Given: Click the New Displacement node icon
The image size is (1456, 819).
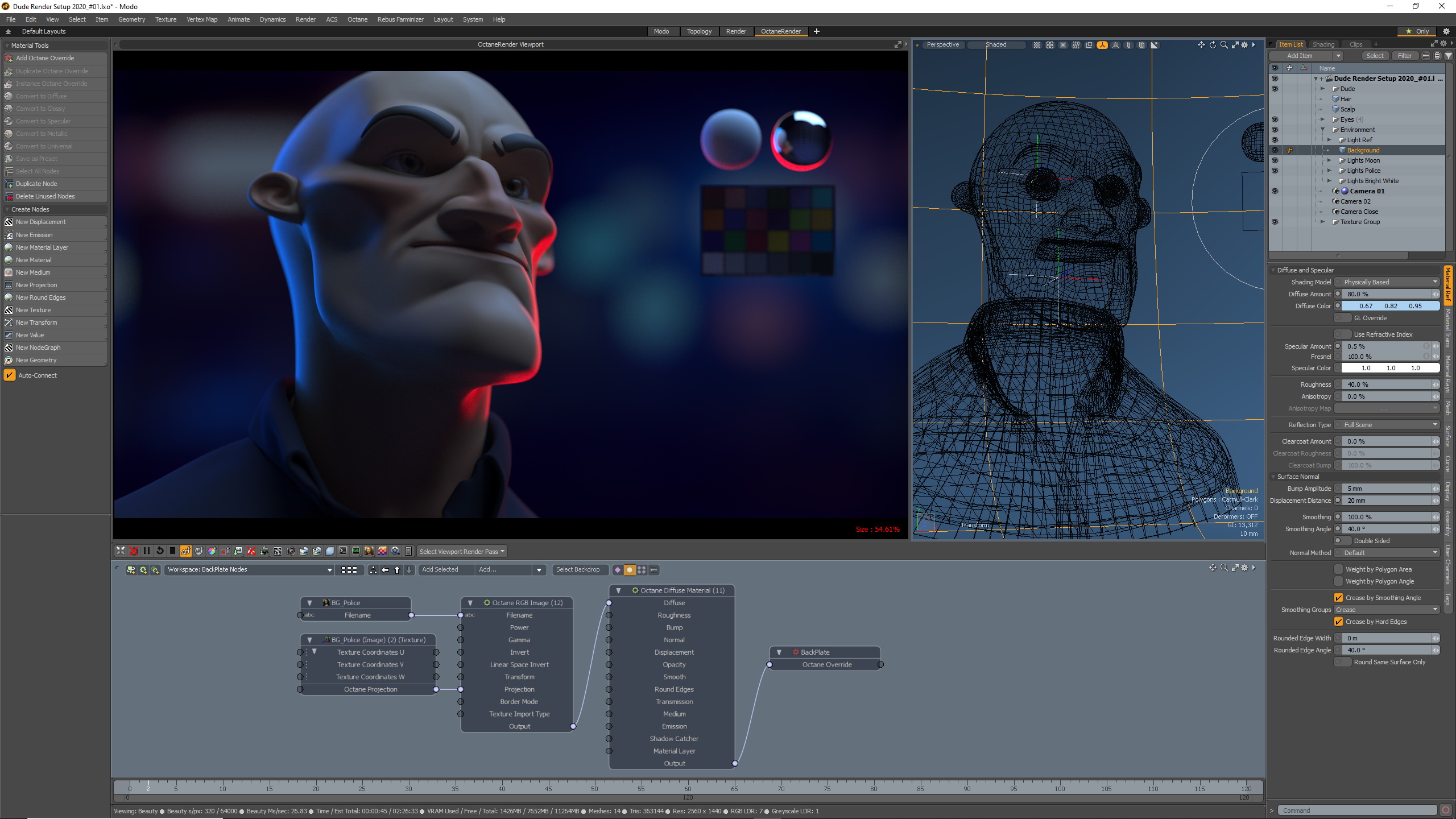Looking at the screenshot, I should point(9,222).
